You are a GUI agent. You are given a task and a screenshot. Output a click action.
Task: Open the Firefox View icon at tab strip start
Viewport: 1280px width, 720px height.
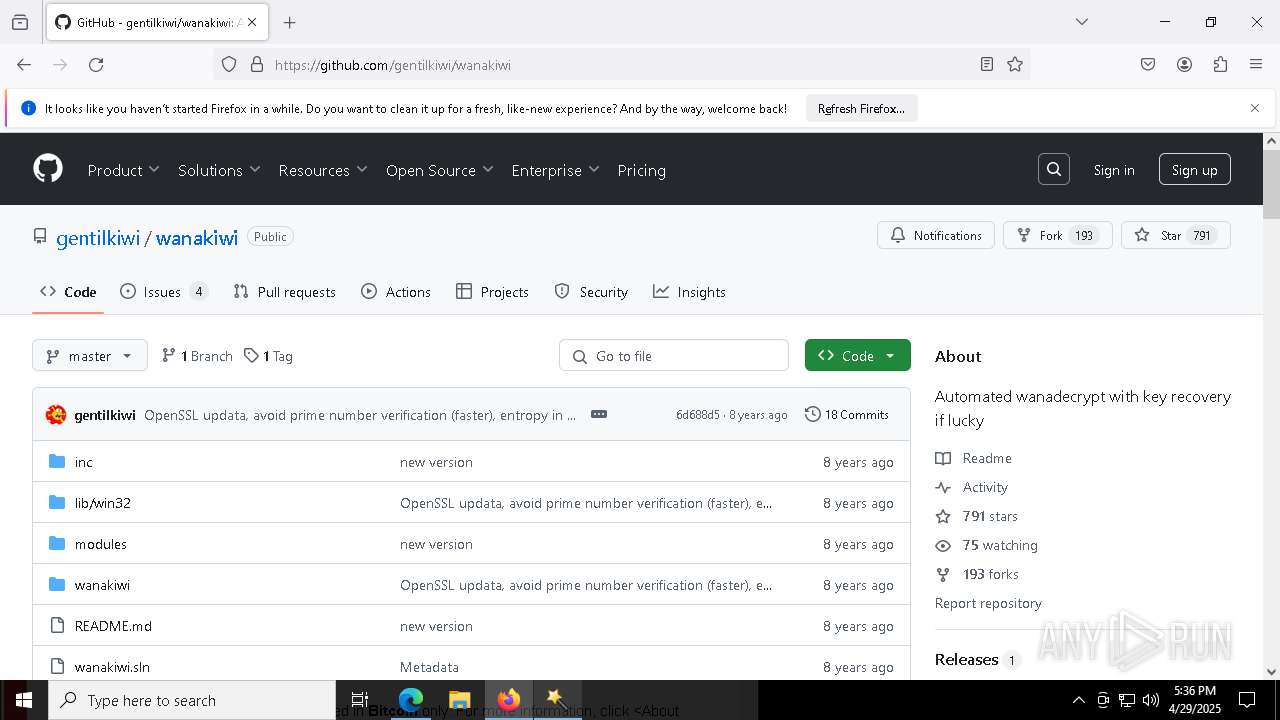pyautogui.click(x=20, y=22)
